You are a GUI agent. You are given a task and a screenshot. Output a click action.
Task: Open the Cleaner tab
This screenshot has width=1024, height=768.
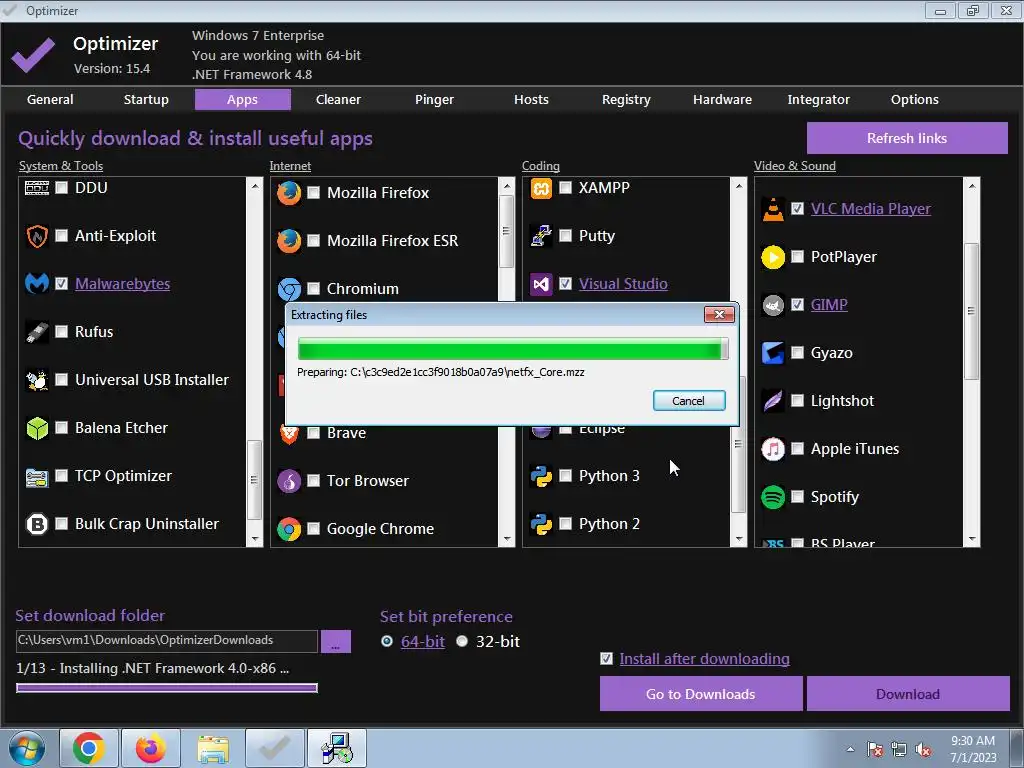[x=338, y=99]
